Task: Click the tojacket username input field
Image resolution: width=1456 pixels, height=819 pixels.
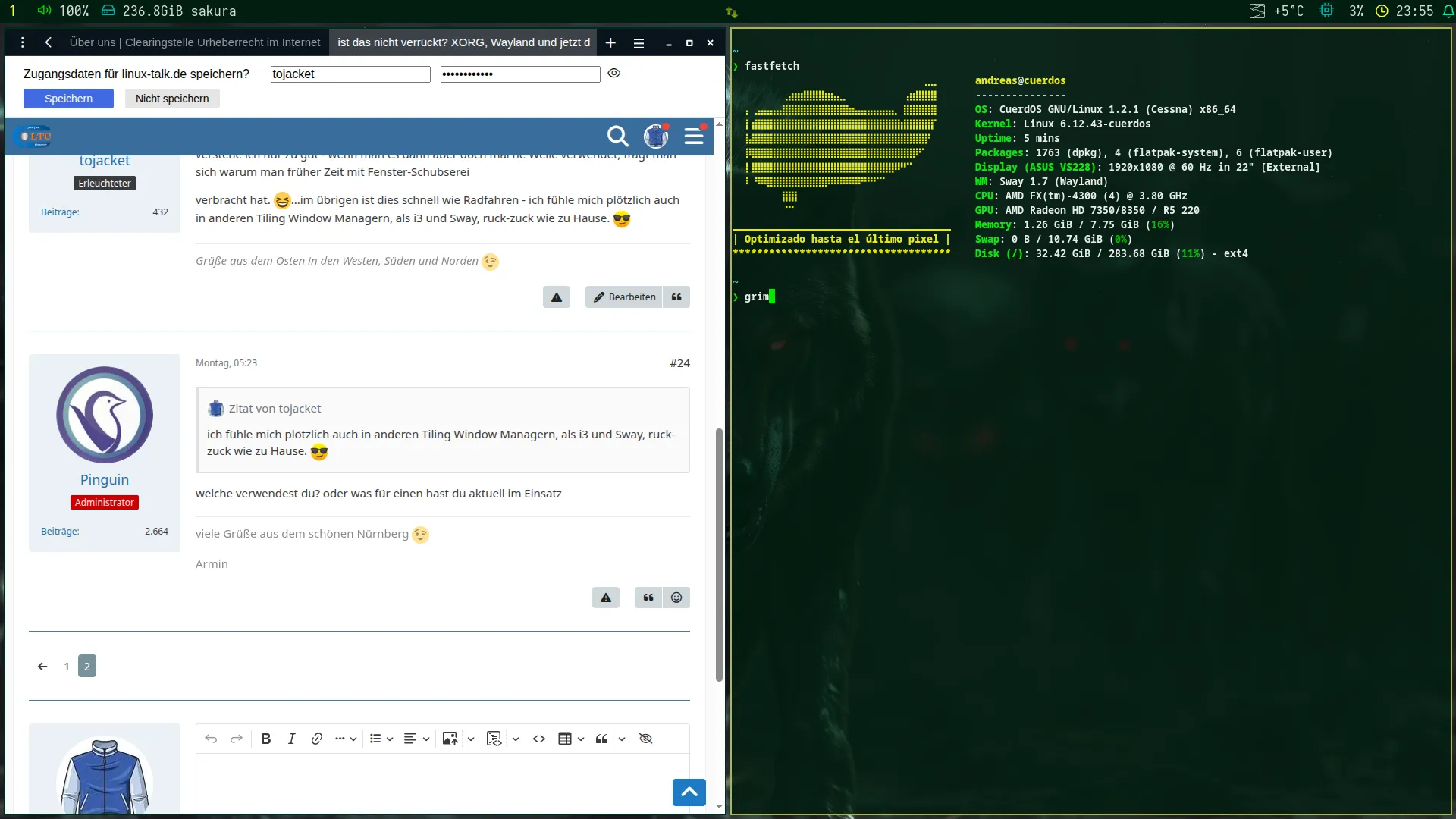Action: click(x=350, y=74)
